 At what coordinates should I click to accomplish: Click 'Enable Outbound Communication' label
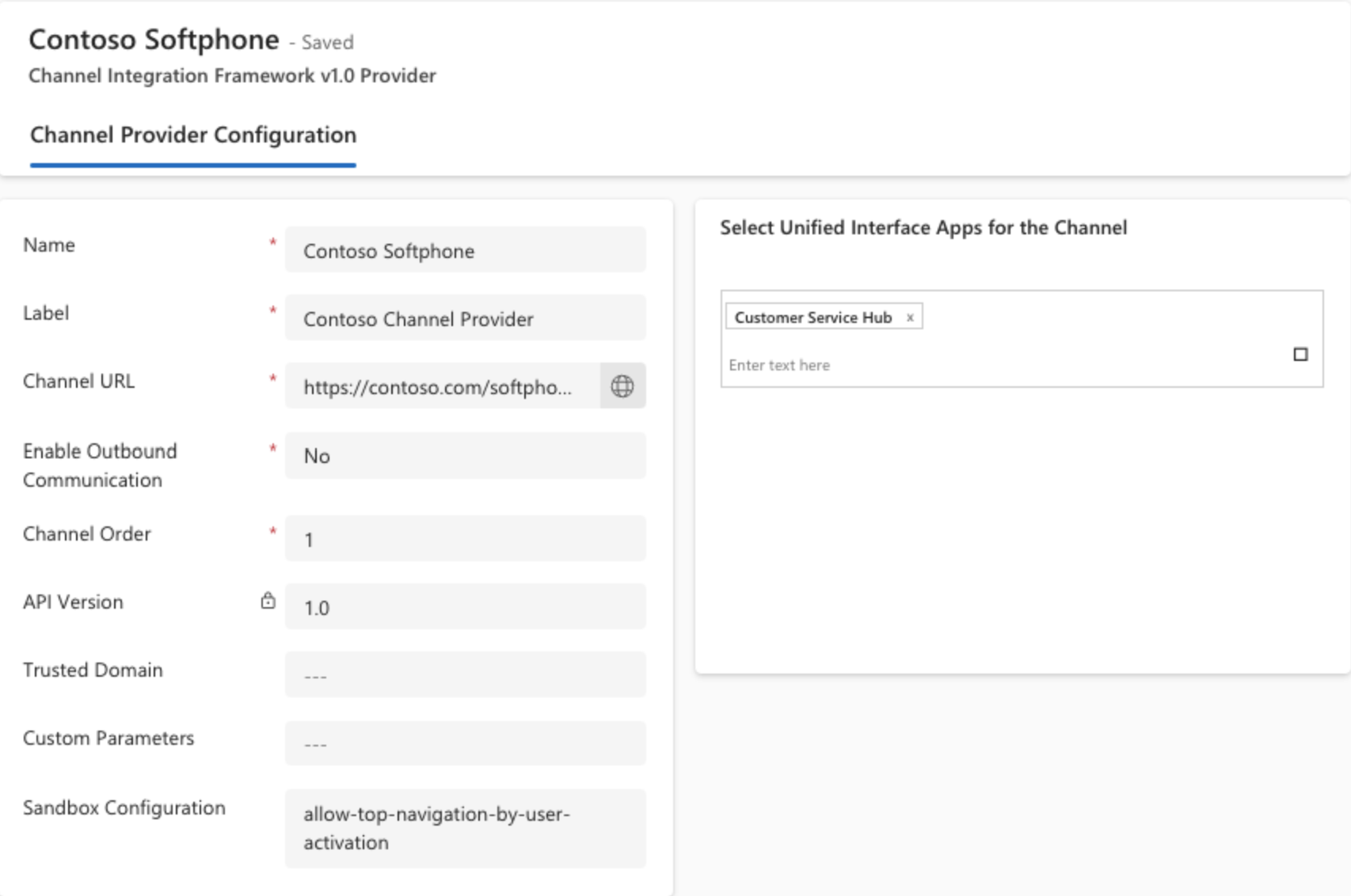(100, 465)
